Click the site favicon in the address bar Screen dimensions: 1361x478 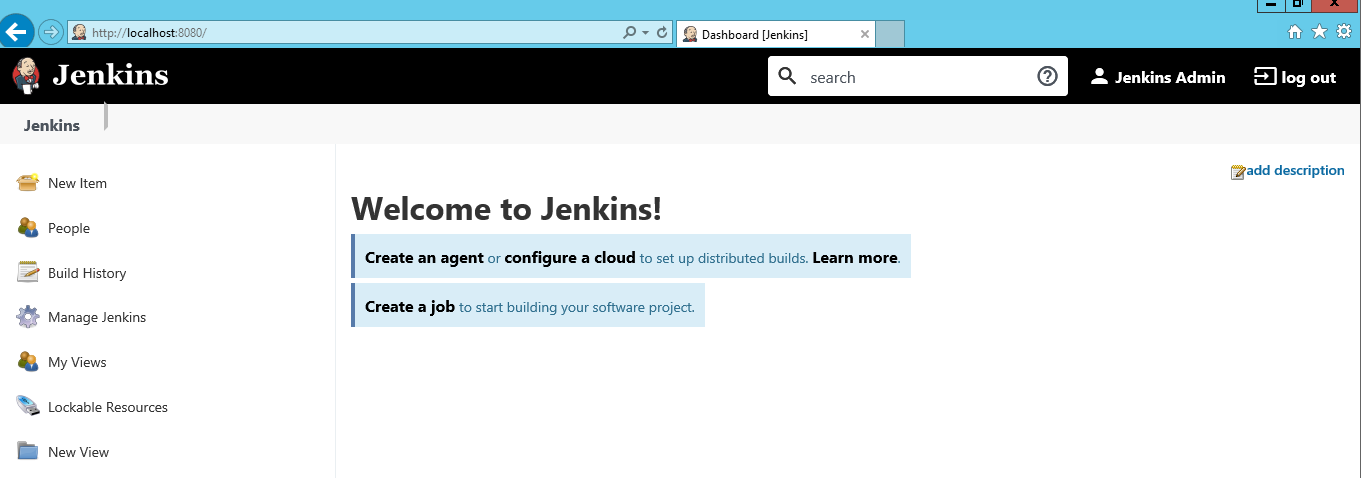79,33
